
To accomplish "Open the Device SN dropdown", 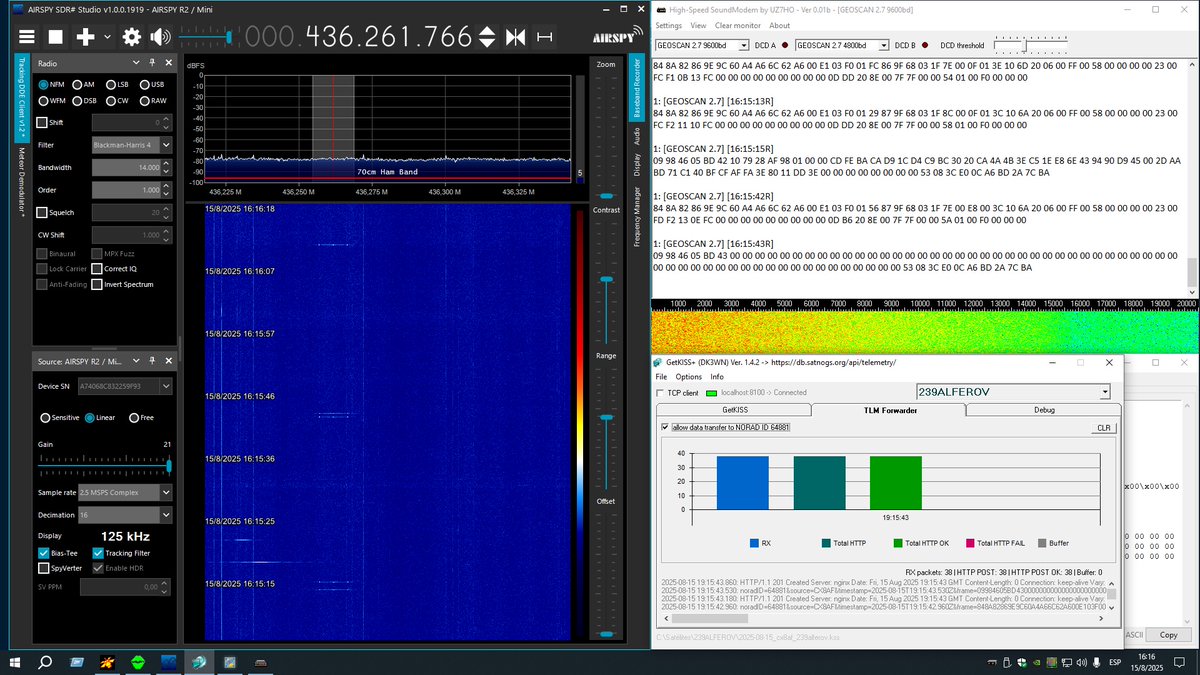I will click(x=124, y=386).
